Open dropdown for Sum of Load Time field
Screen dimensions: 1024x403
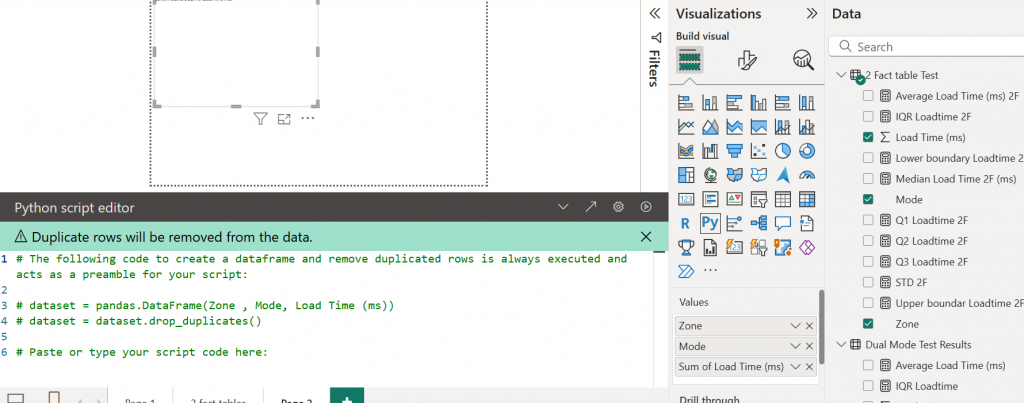795,367
